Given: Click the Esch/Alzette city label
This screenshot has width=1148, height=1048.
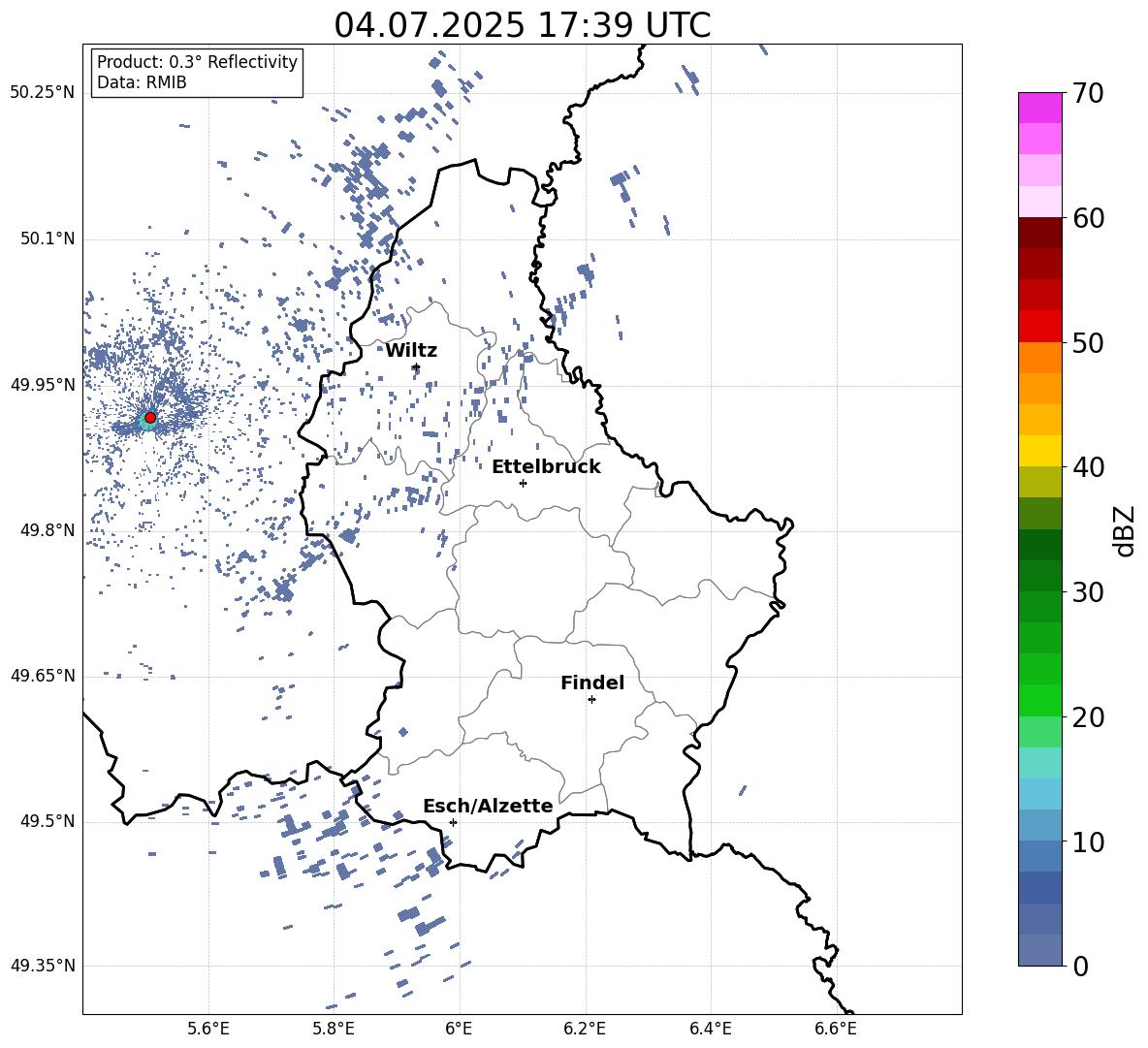Looking at the screenshot, I should coord(488,806).
